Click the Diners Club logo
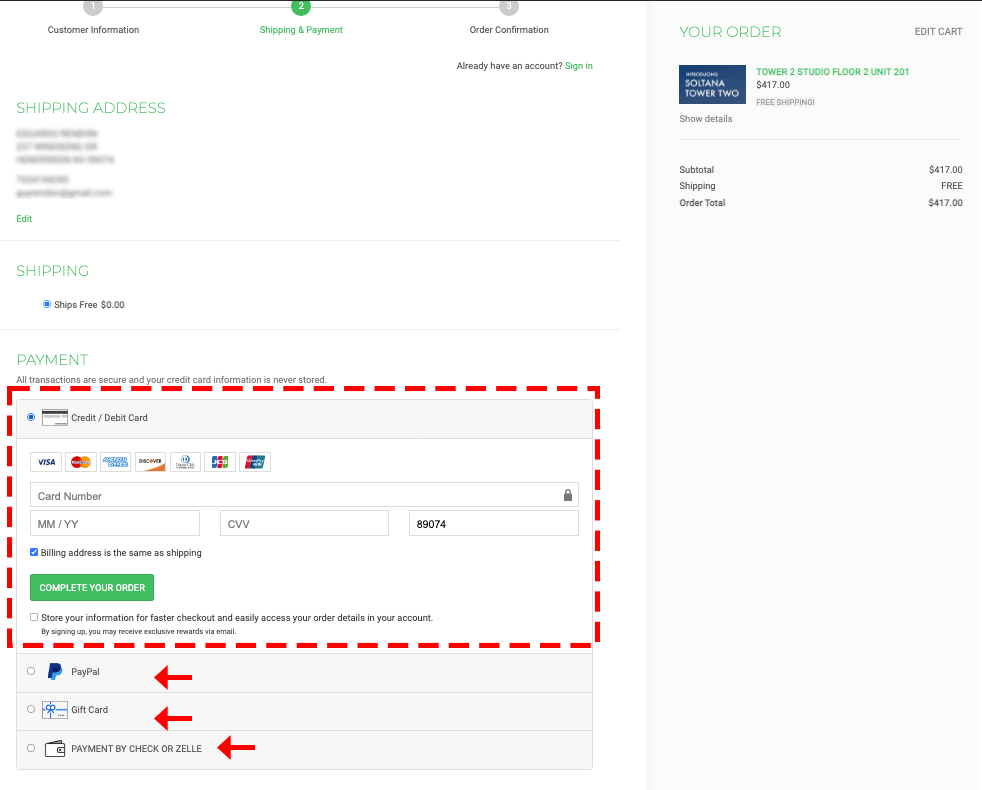This screenshot has width=982, height=790. pos(185,462)
